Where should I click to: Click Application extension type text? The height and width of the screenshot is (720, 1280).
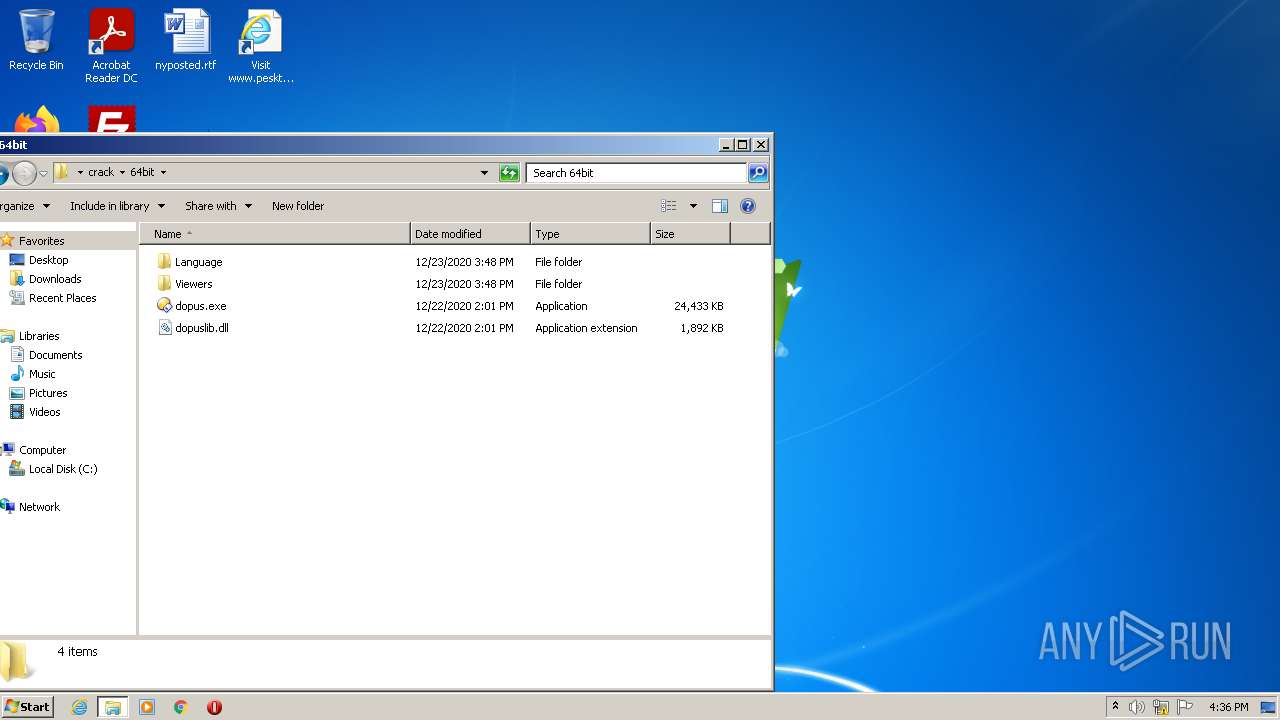tap(586, 328)
